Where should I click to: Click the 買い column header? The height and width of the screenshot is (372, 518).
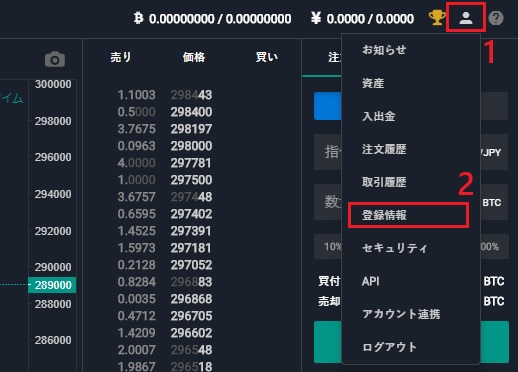pyautogui.click(x=267, y=57)
